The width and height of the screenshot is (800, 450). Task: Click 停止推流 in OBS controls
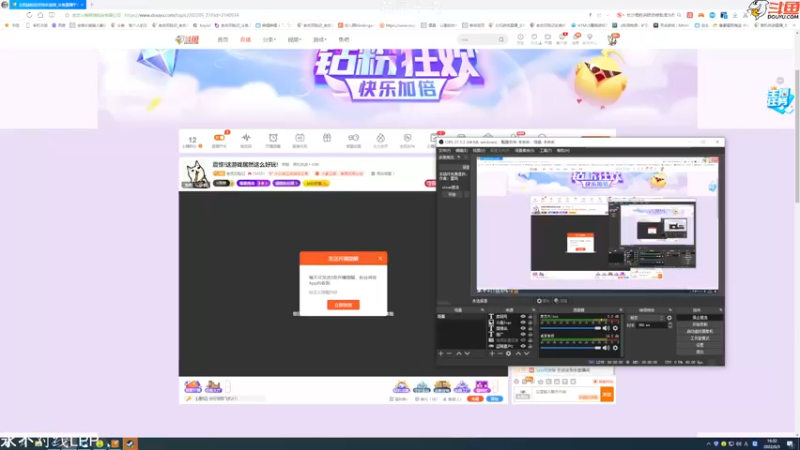pyautogui.click(x=699, y=317)
